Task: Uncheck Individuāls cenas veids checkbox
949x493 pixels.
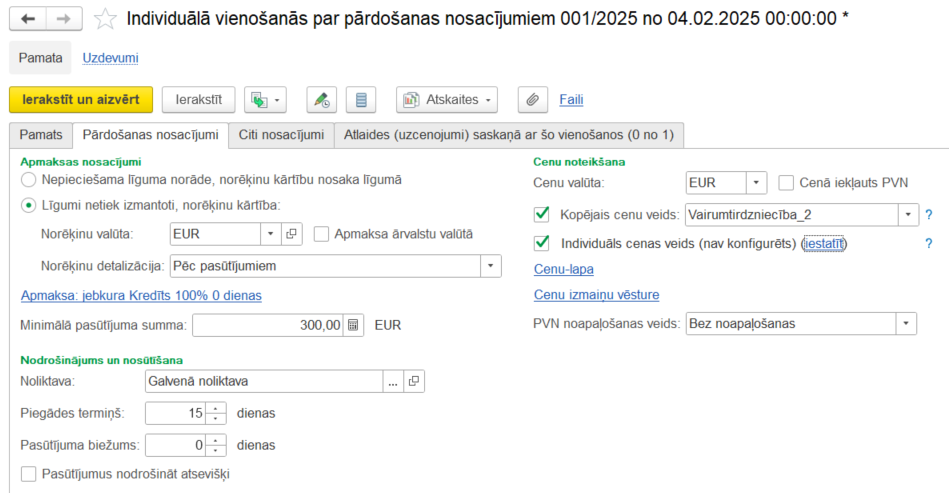Action: 542,243
